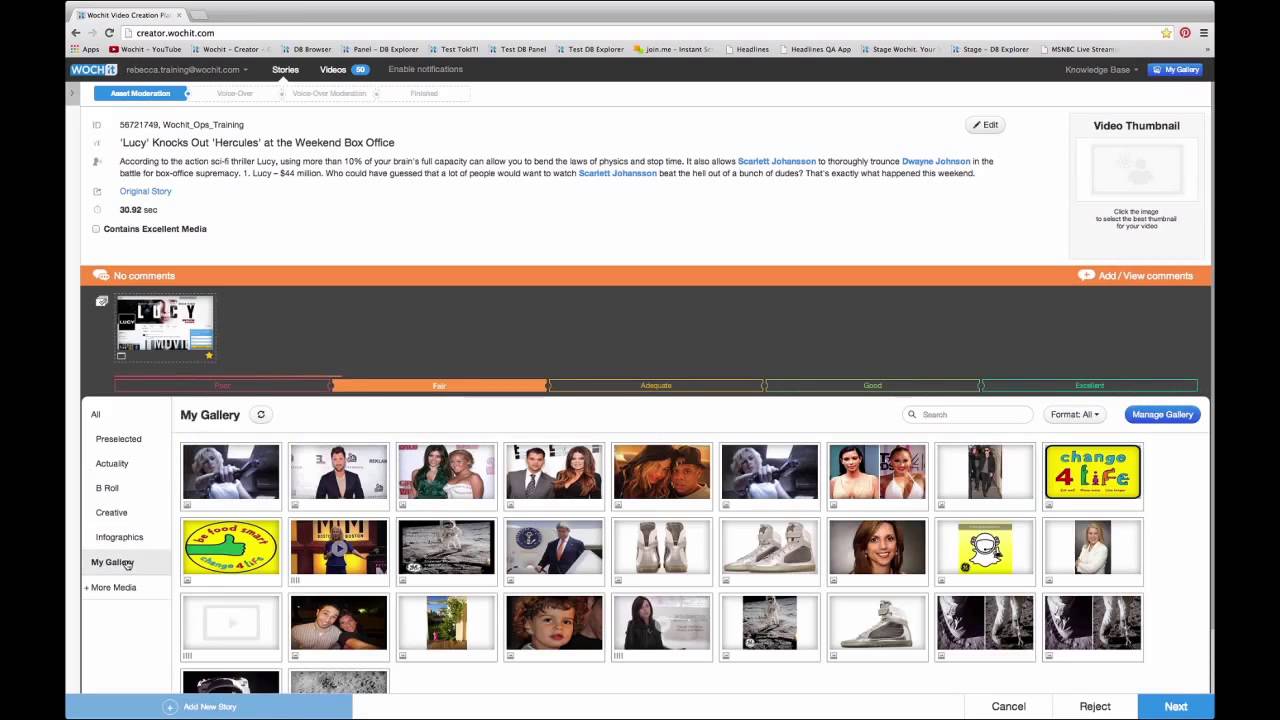Select the All media category
Image resolution: width=1280 pixels, height=720 pixels.
[x=96, y=414]
